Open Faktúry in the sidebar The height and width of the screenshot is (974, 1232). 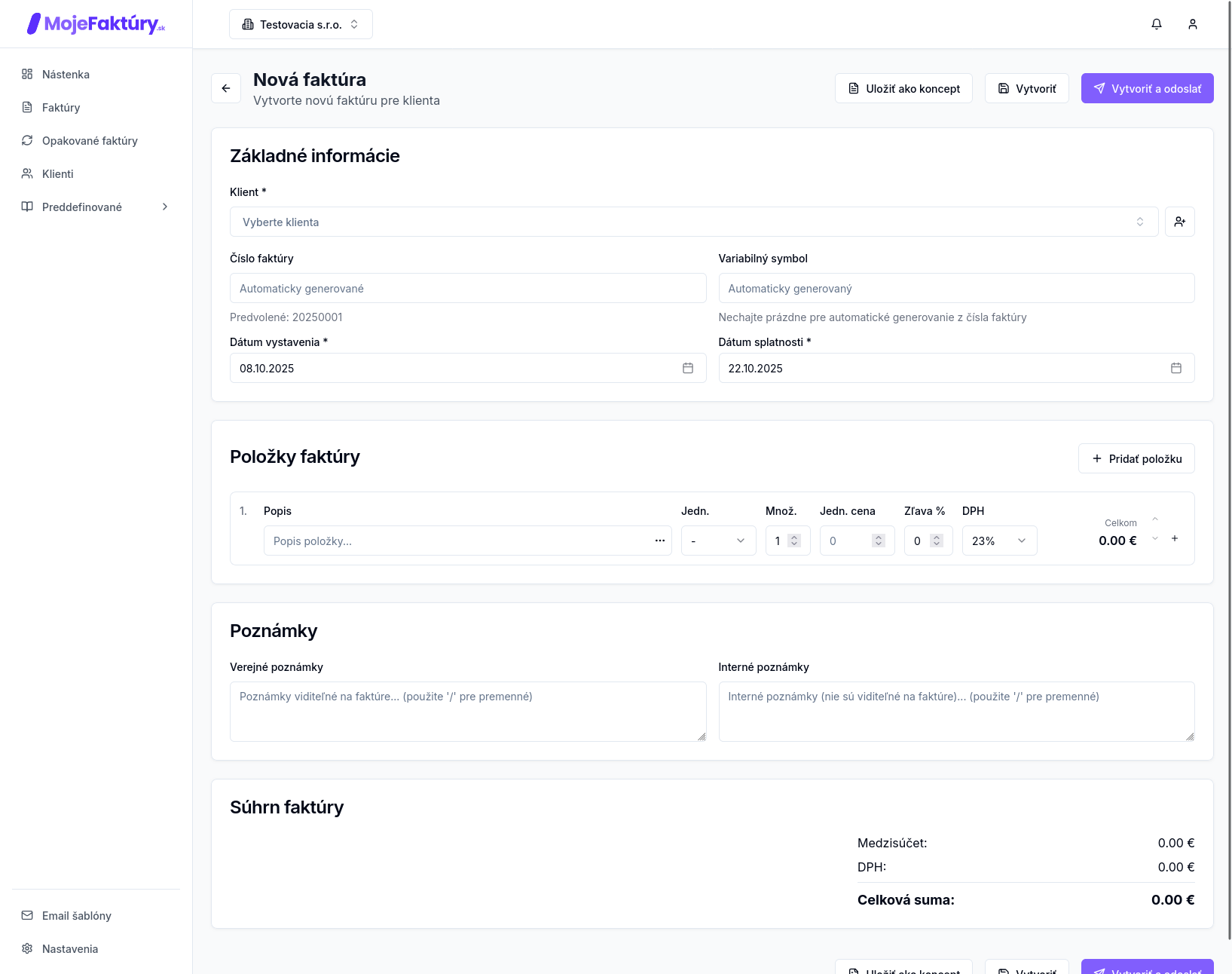pyautogui.click(x=61, y=107)
